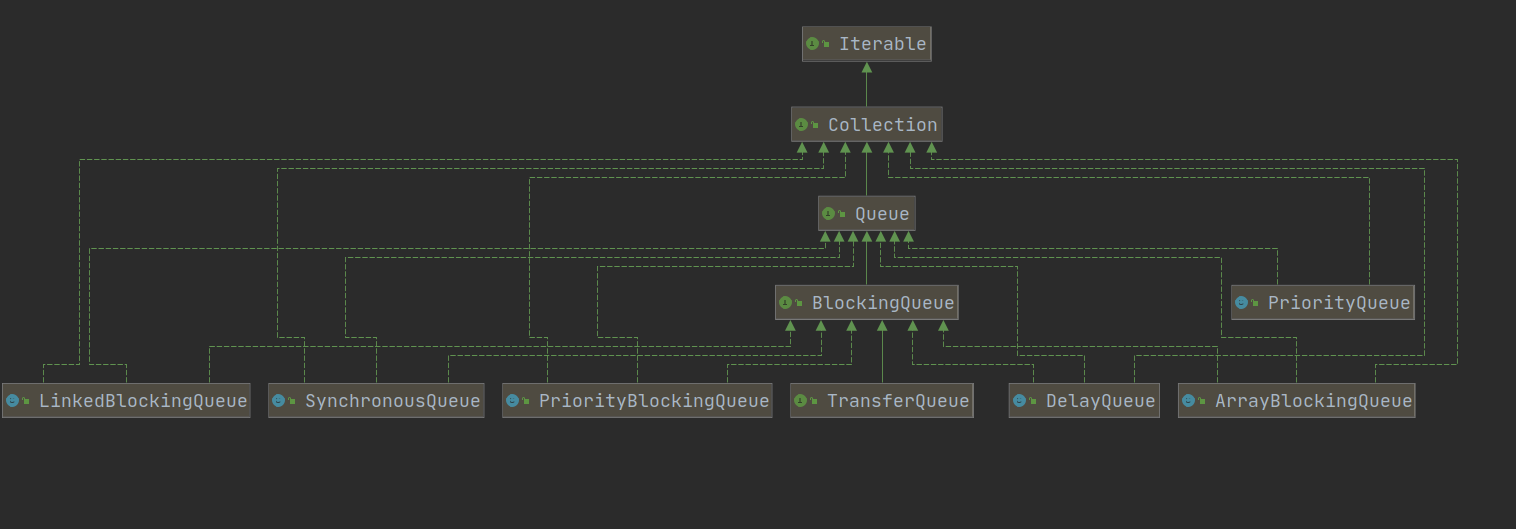The width and height of the screenshot is (1516, 529).
Task: Click the green interface icon beside Collection
Action: pos(801,125)
